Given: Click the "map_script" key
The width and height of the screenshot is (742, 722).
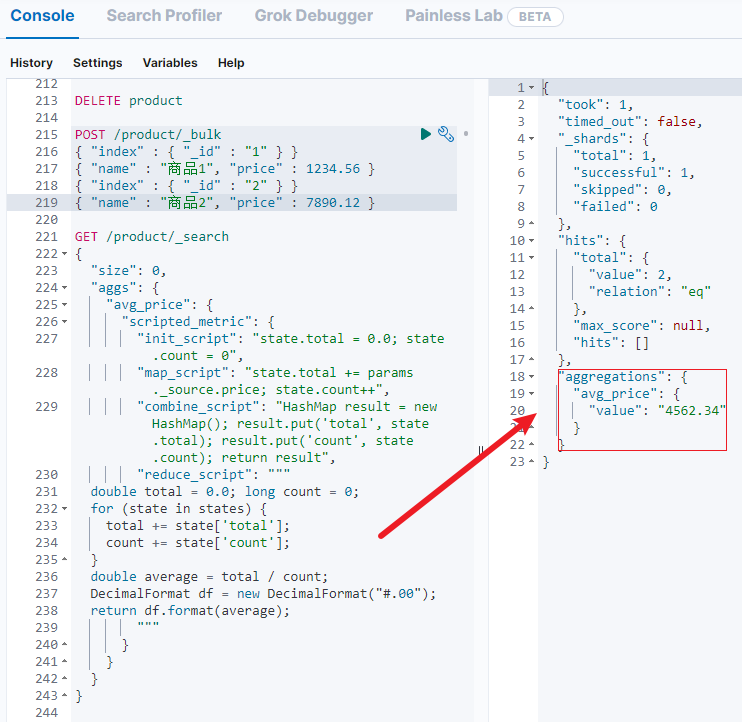Looking at the screenshot, I should pos(183,373).
